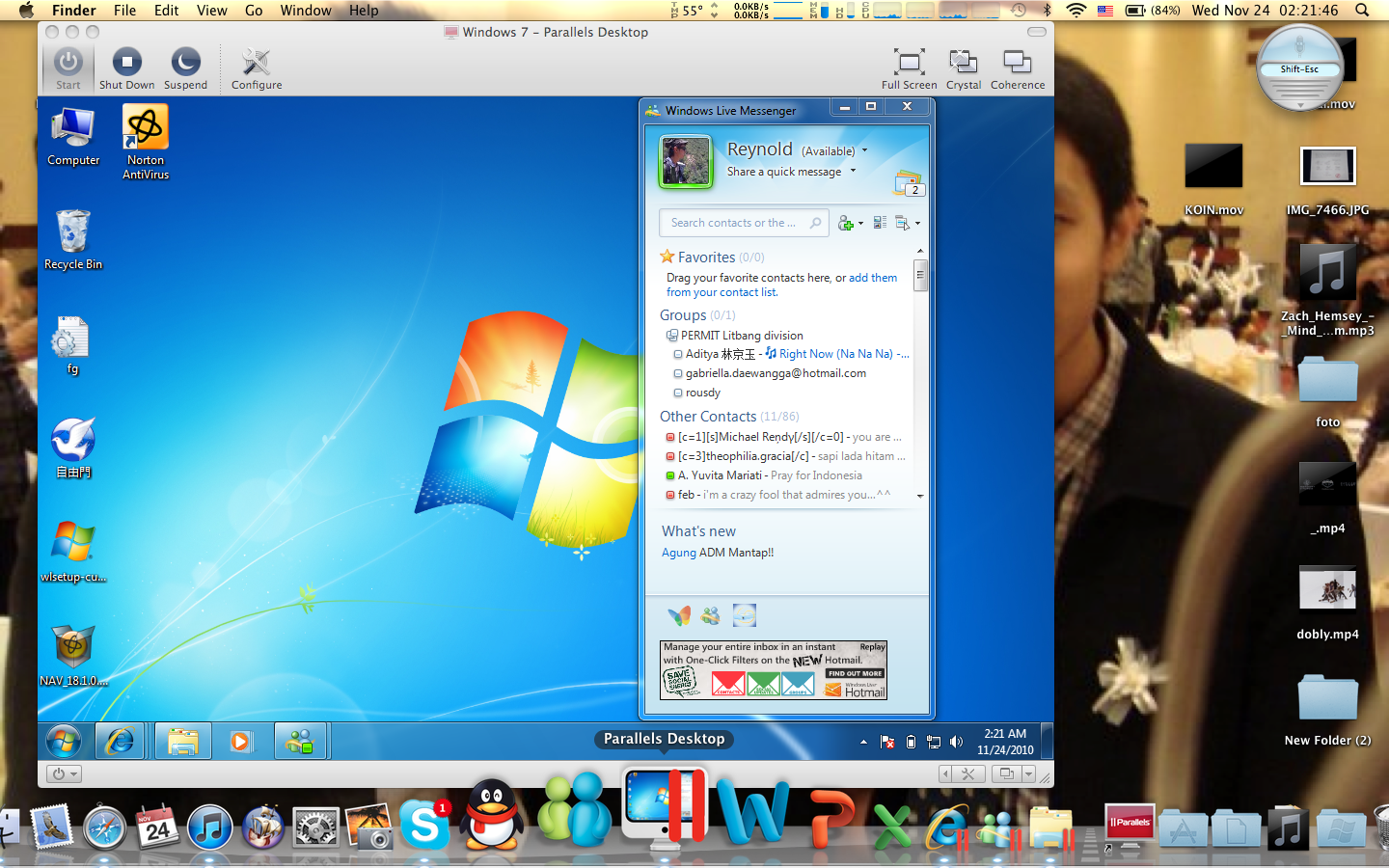The image size is (1389, 868).
Task: Click the Add a contact icon
Action: pyautogui.click(x=846, y=224)
